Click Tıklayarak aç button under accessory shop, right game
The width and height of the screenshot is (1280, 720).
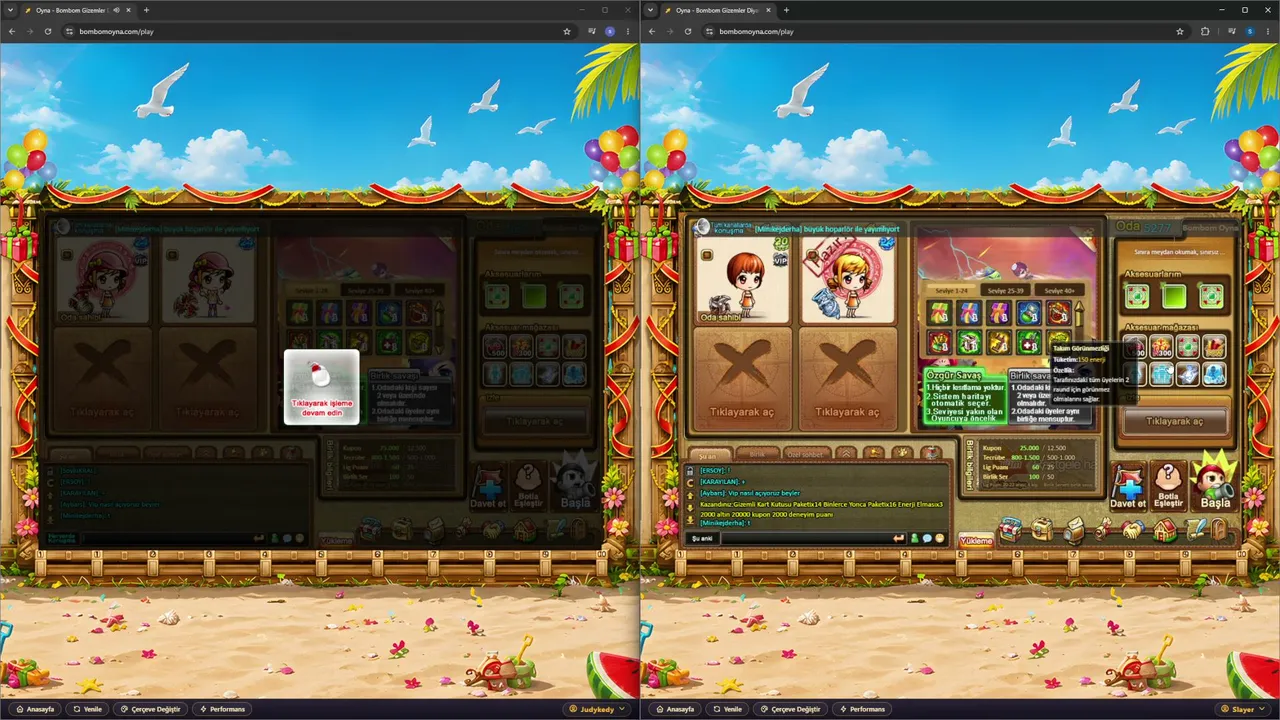click(1174, 421)
